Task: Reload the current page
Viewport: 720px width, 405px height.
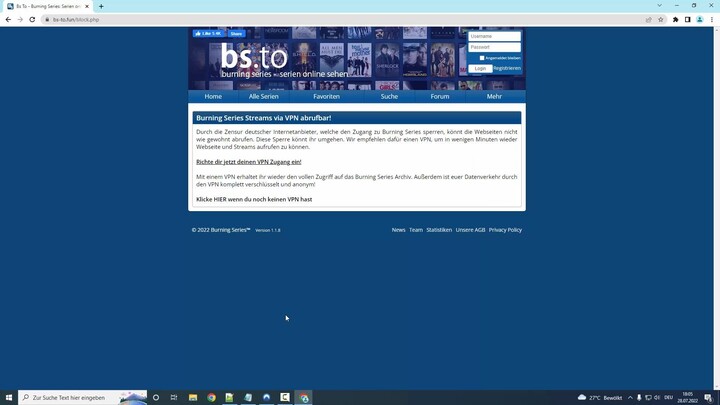Action: (32, 20)
